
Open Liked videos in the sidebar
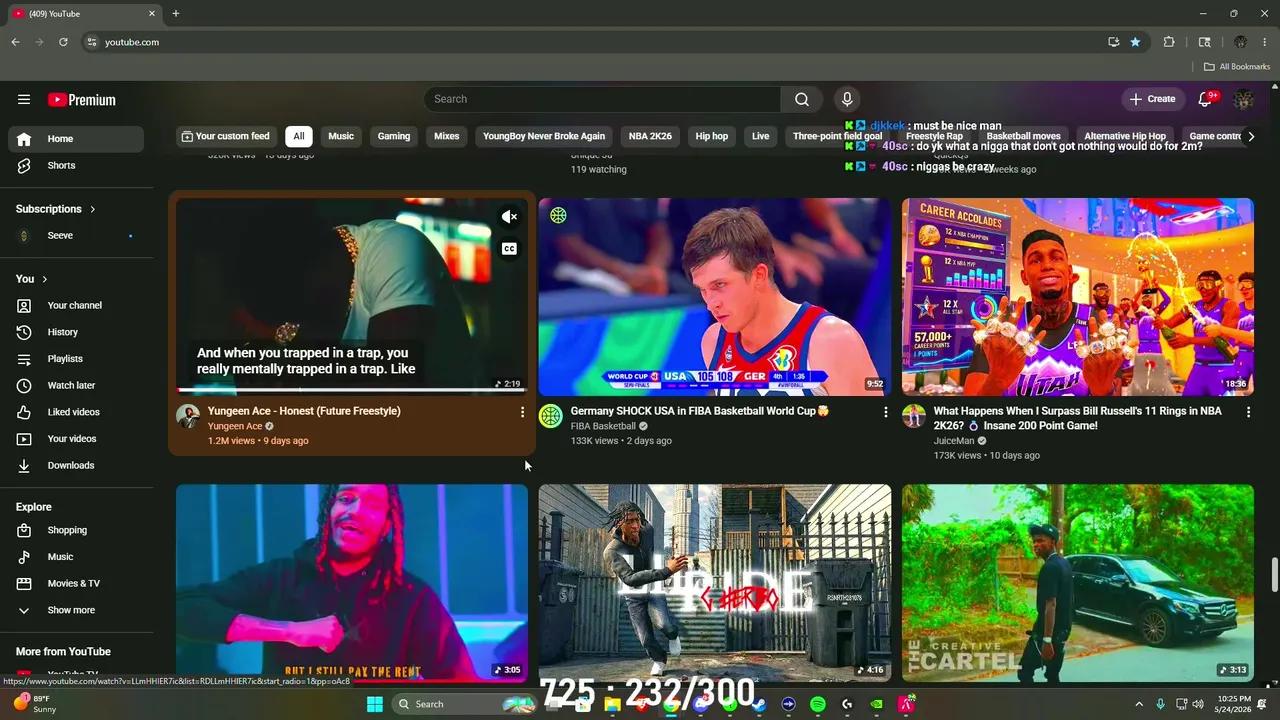pos(76,412)
